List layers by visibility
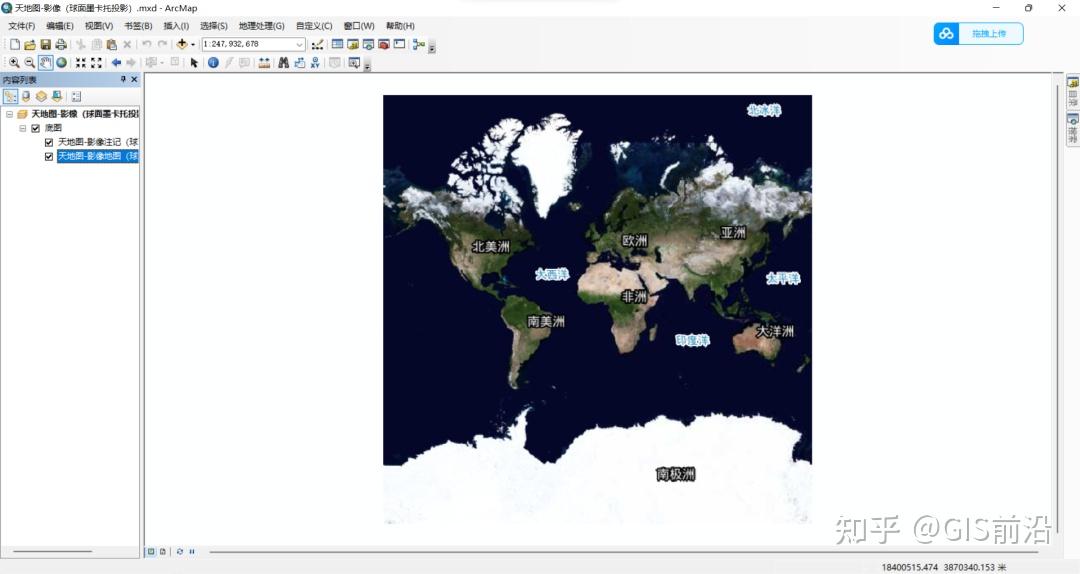 41,96
